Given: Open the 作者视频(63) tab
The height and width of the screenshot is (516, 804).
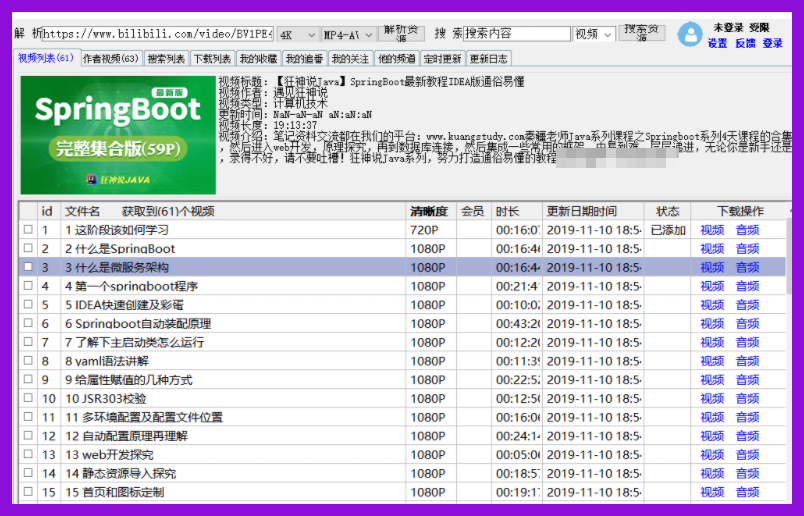Looking at the screenshot, I should click(111, 58).
